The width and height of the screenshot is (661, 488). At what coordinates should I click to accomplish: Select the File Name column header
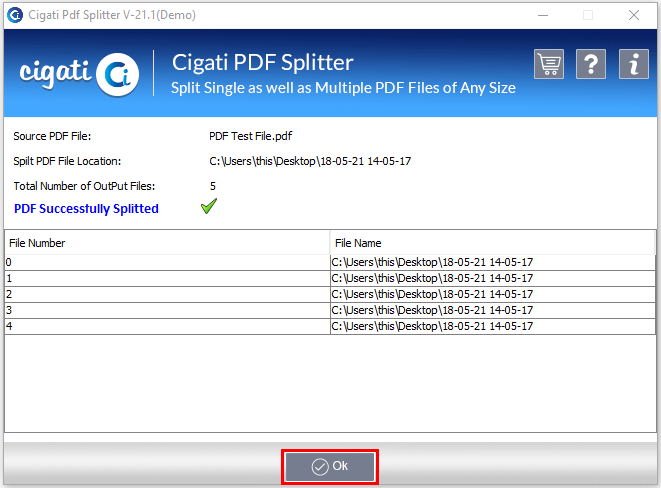pos(493,243)
